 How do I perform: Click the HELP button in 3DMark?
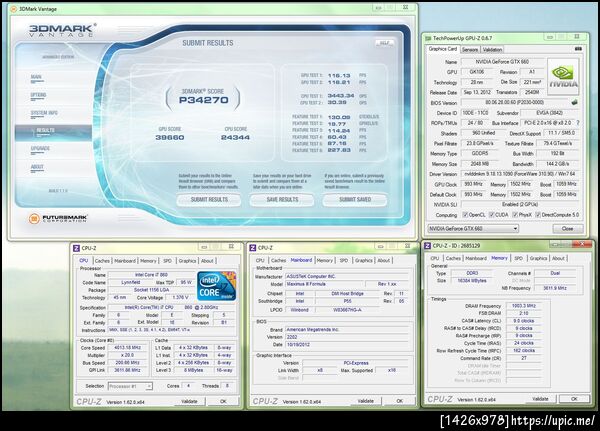tap(385, 43)
